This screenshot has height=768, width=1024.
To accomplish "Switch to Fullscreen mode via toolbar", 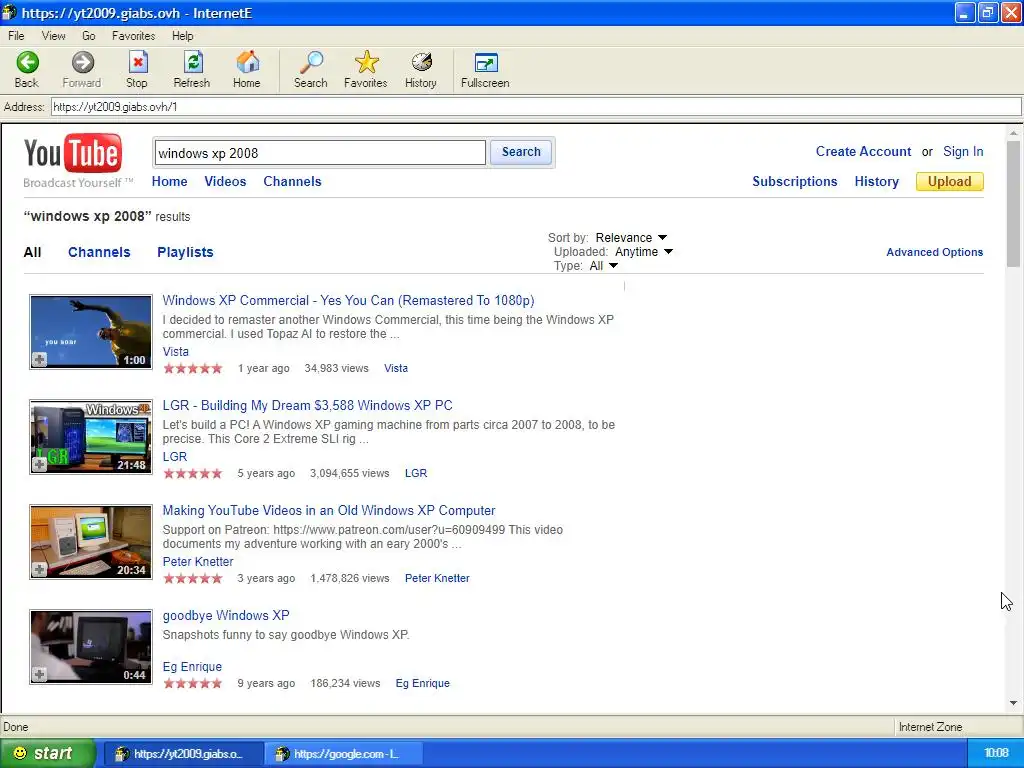I will [x=485, y=69].
